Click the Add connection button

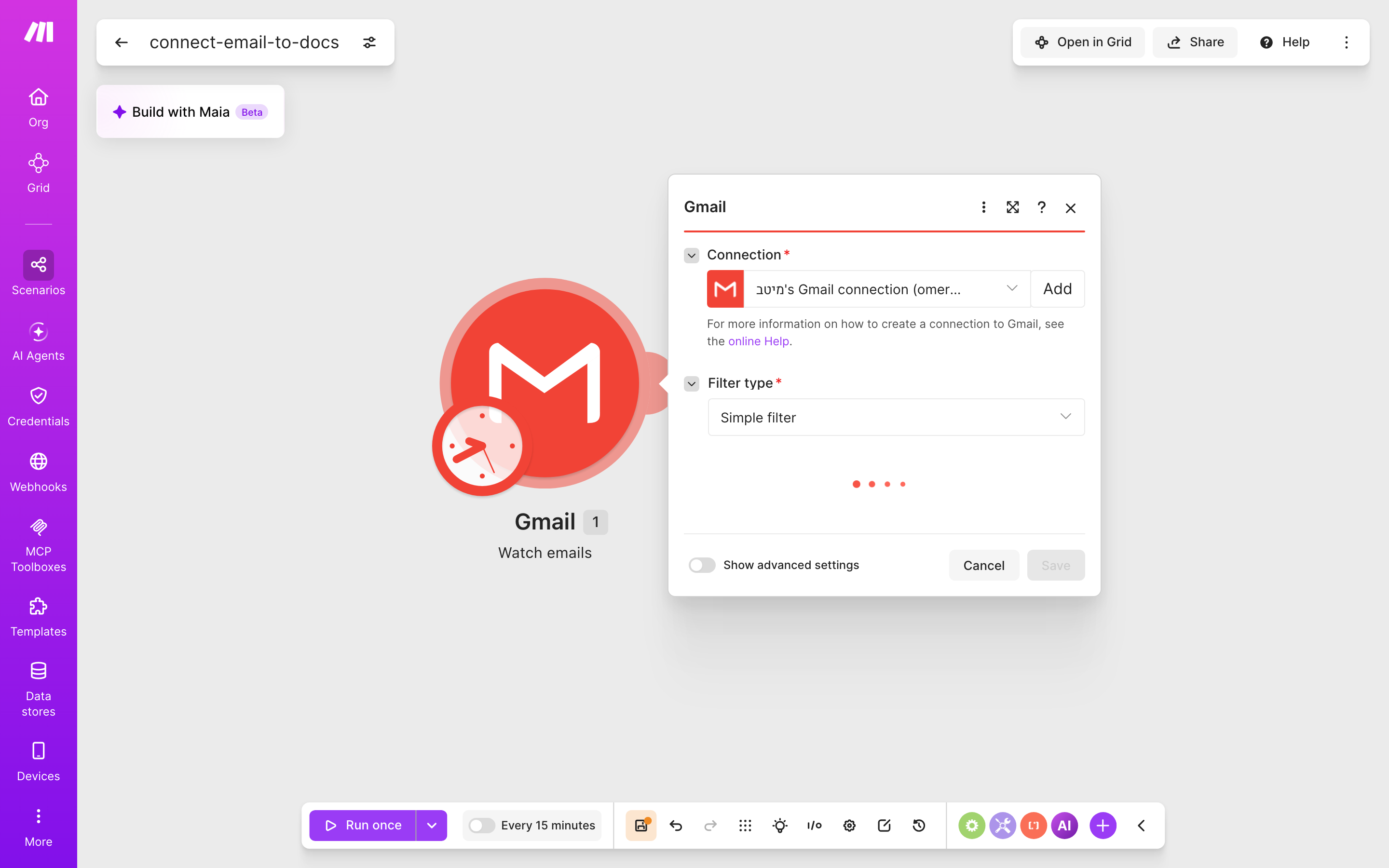(1057, 289)
